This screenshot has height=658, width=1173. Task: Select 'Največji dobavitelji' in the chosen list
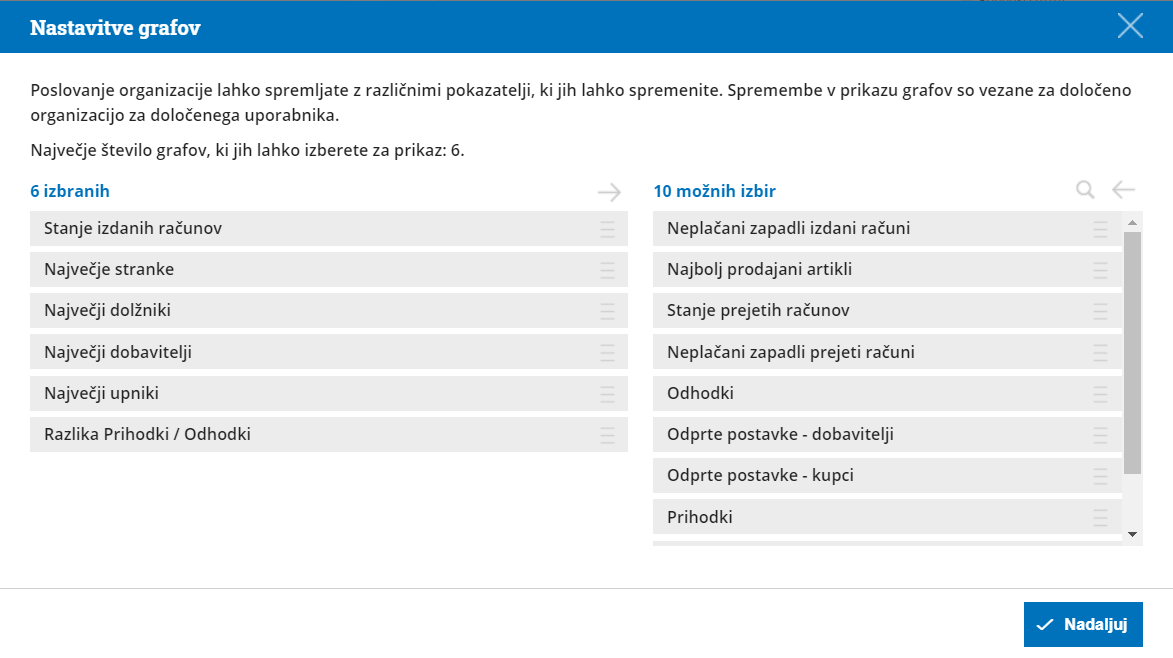coord(328,352)
